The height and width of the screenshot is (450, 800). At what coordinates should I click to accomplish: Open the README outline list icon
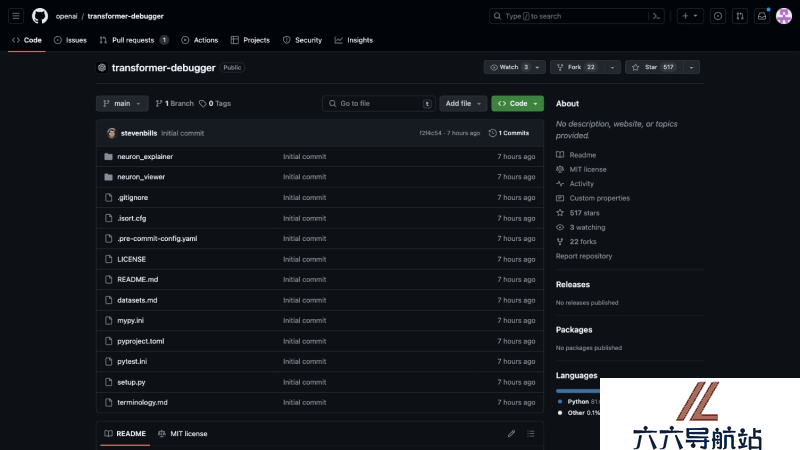coord(531,434)
